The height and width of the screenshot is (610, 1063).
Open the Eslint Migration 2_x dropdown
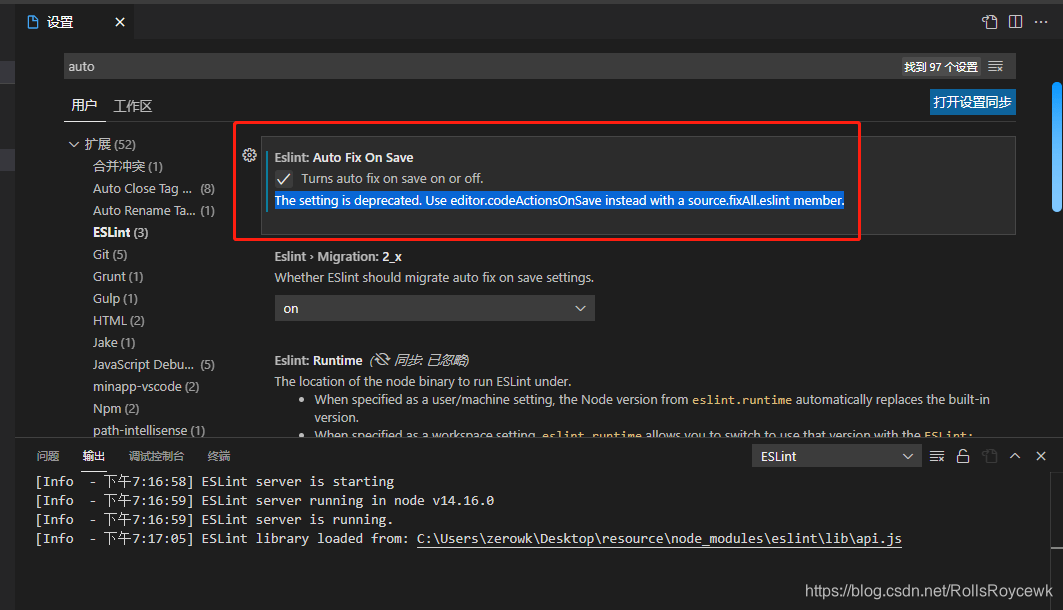pyautogui.click(x=435, y=308)
